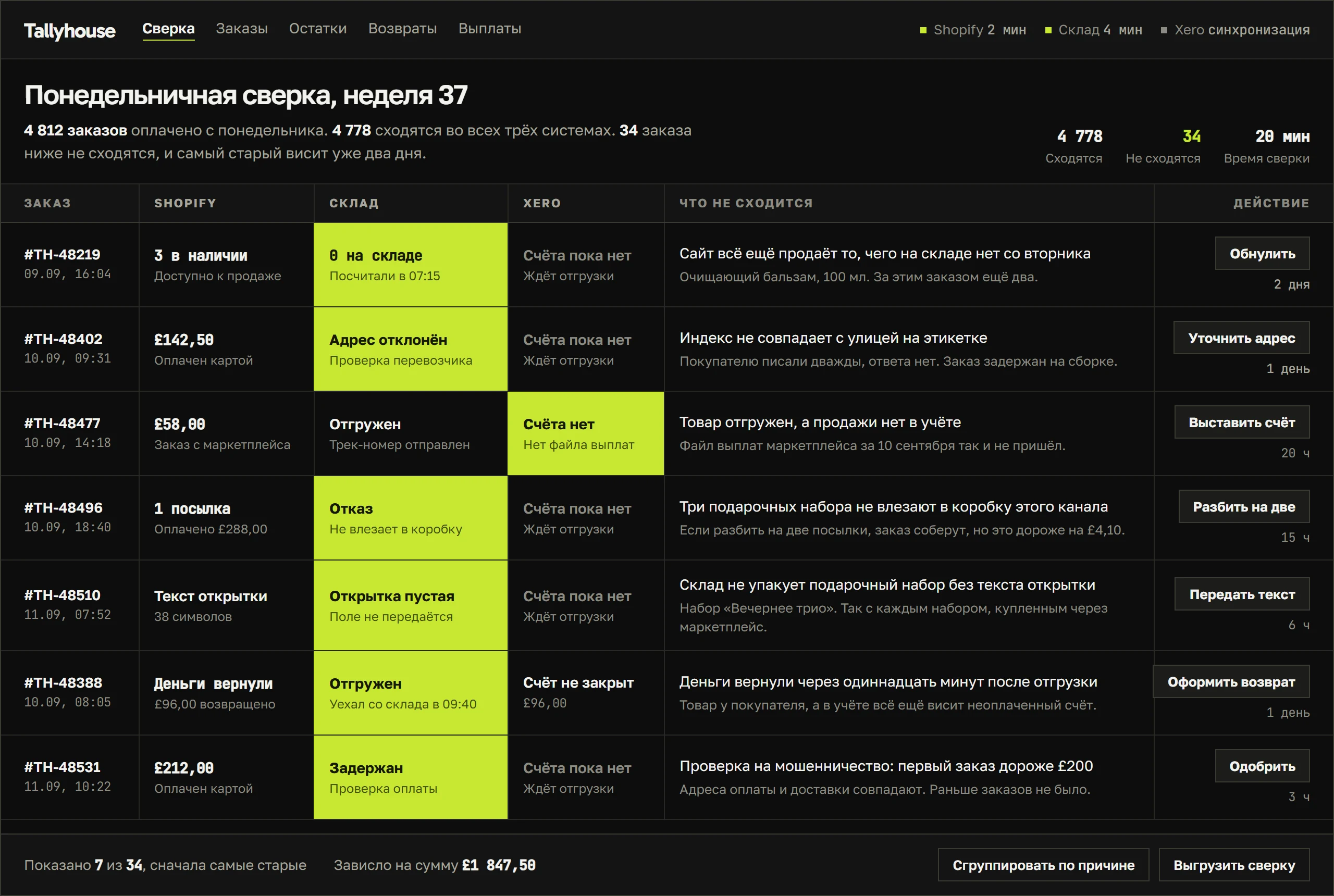Select order number #TH-48388

[x=64, y=683]
